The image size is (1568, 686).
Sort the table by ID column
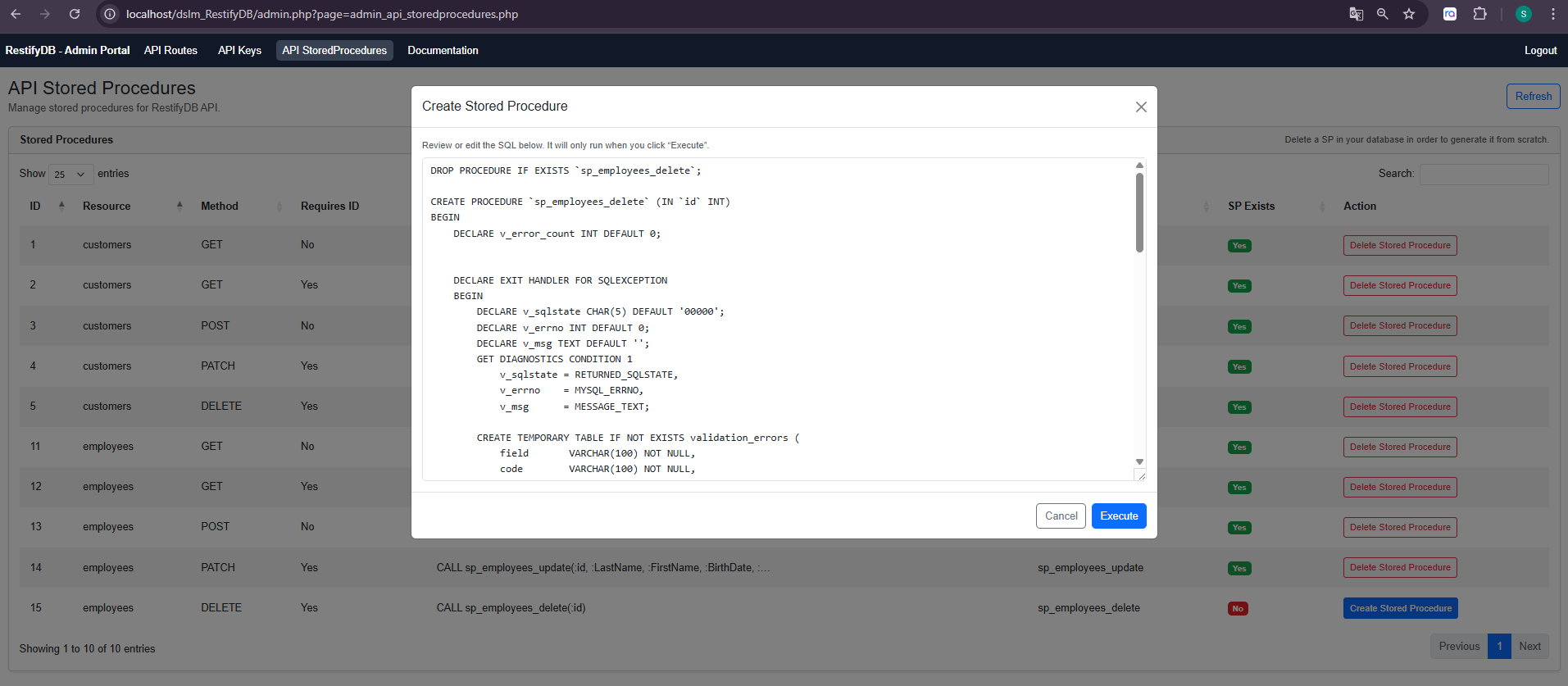point(35,207)
